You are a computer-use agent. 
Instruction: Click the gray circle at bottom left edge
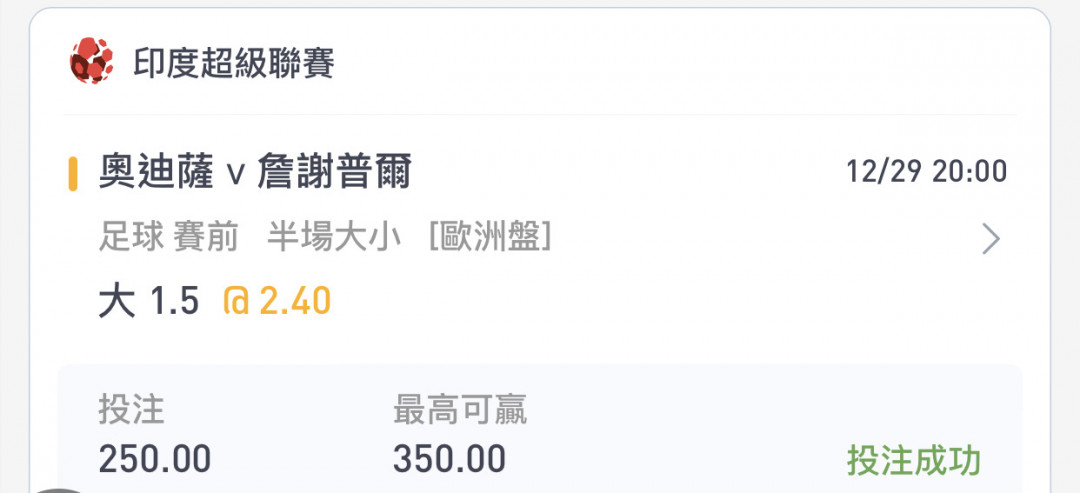(61, 491)
